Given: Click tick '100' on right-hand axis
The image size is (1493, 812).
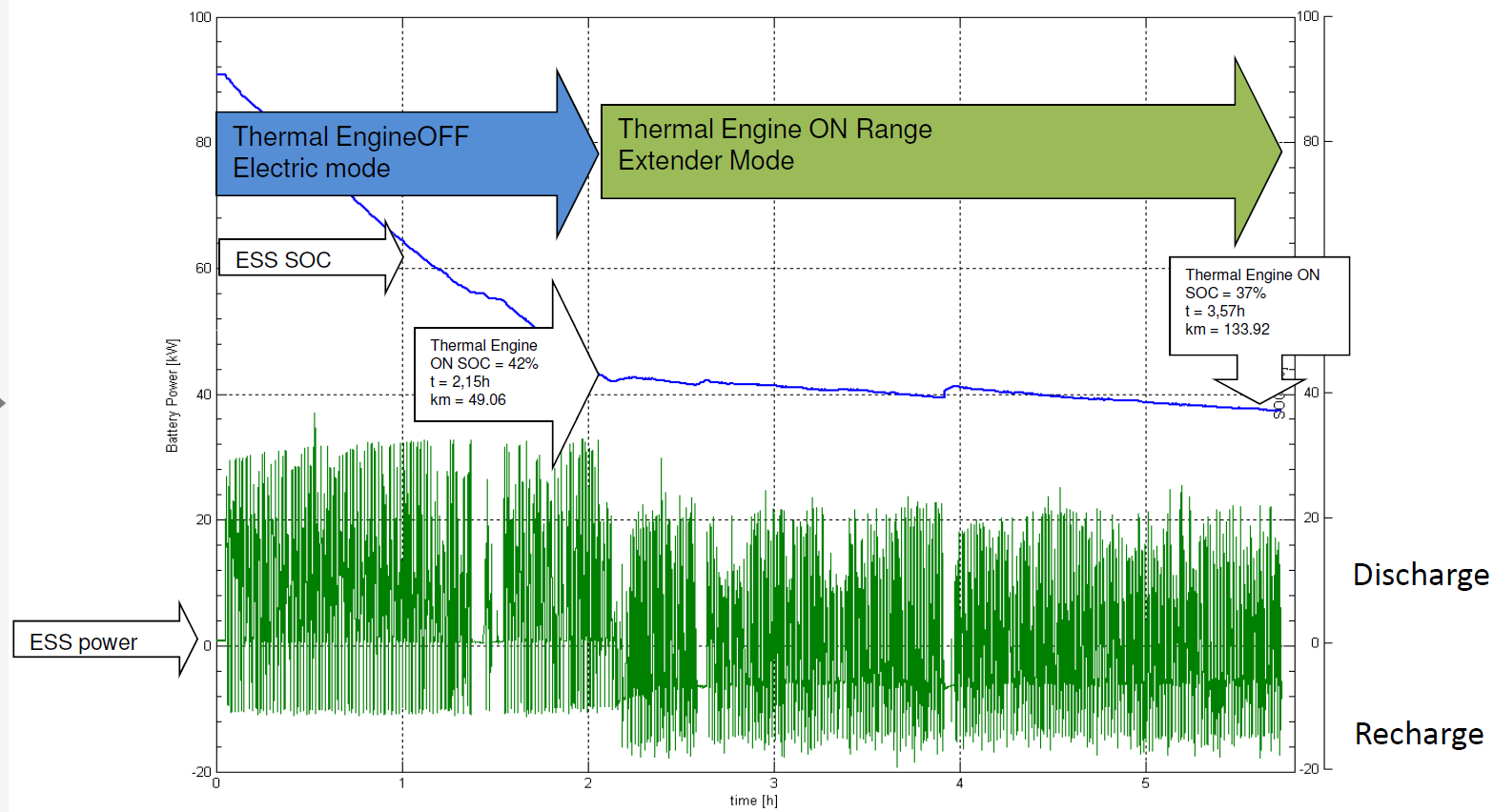Looking at the screenshot, I should click(x=1308, y=16).
